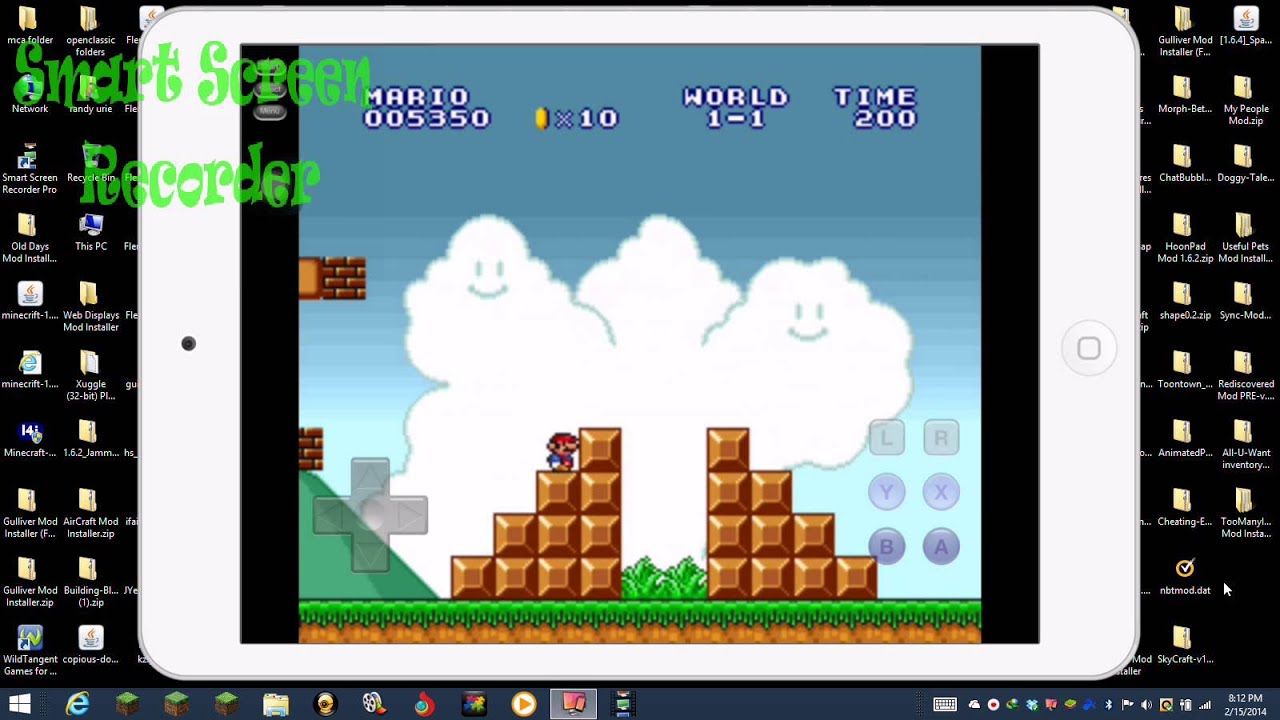1280x720 pixels.
Task: Tap the B button on the emulator overlay
Action: (x=886, y=547)
